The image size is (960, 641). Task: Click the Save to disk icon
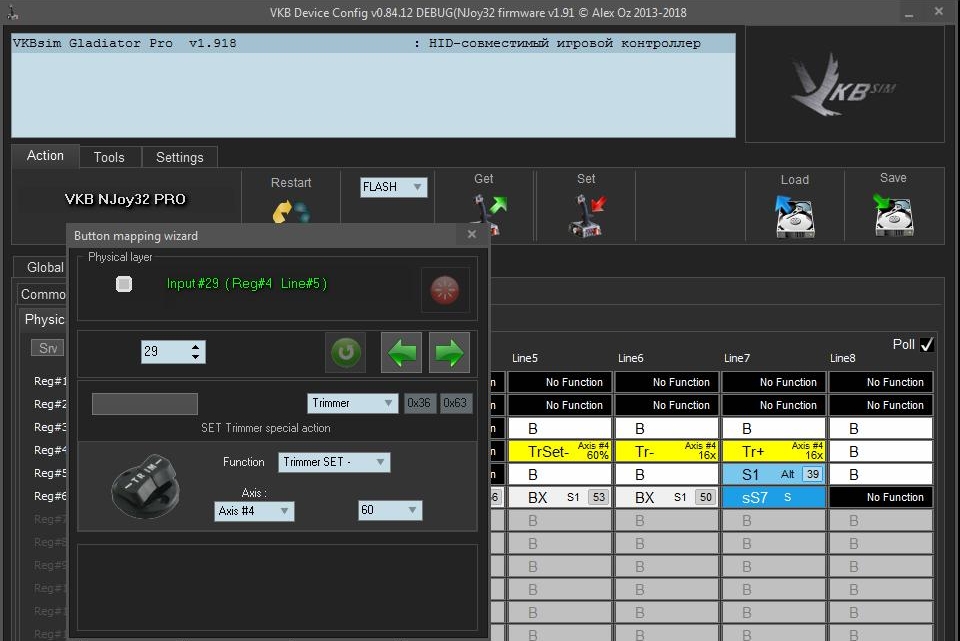pyautogui.click(x=893, y=214)
